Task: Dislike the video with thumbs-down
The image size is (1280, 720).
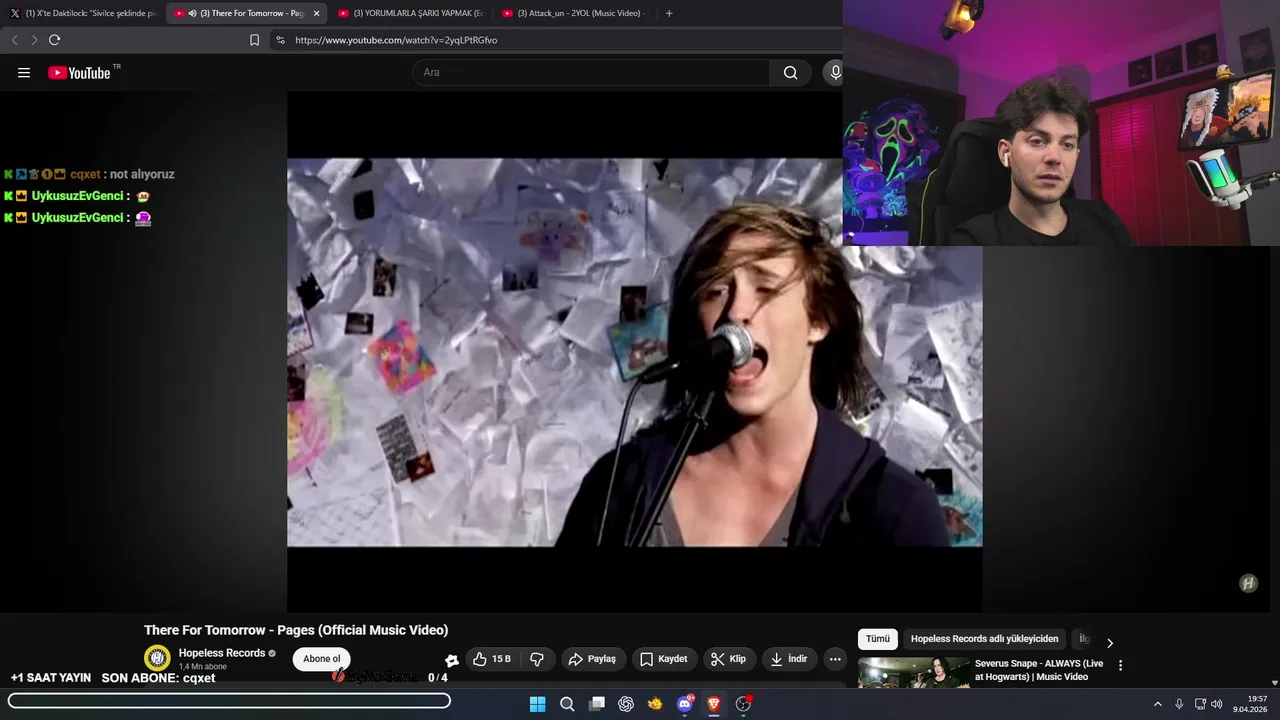Action: click(537, 659)
